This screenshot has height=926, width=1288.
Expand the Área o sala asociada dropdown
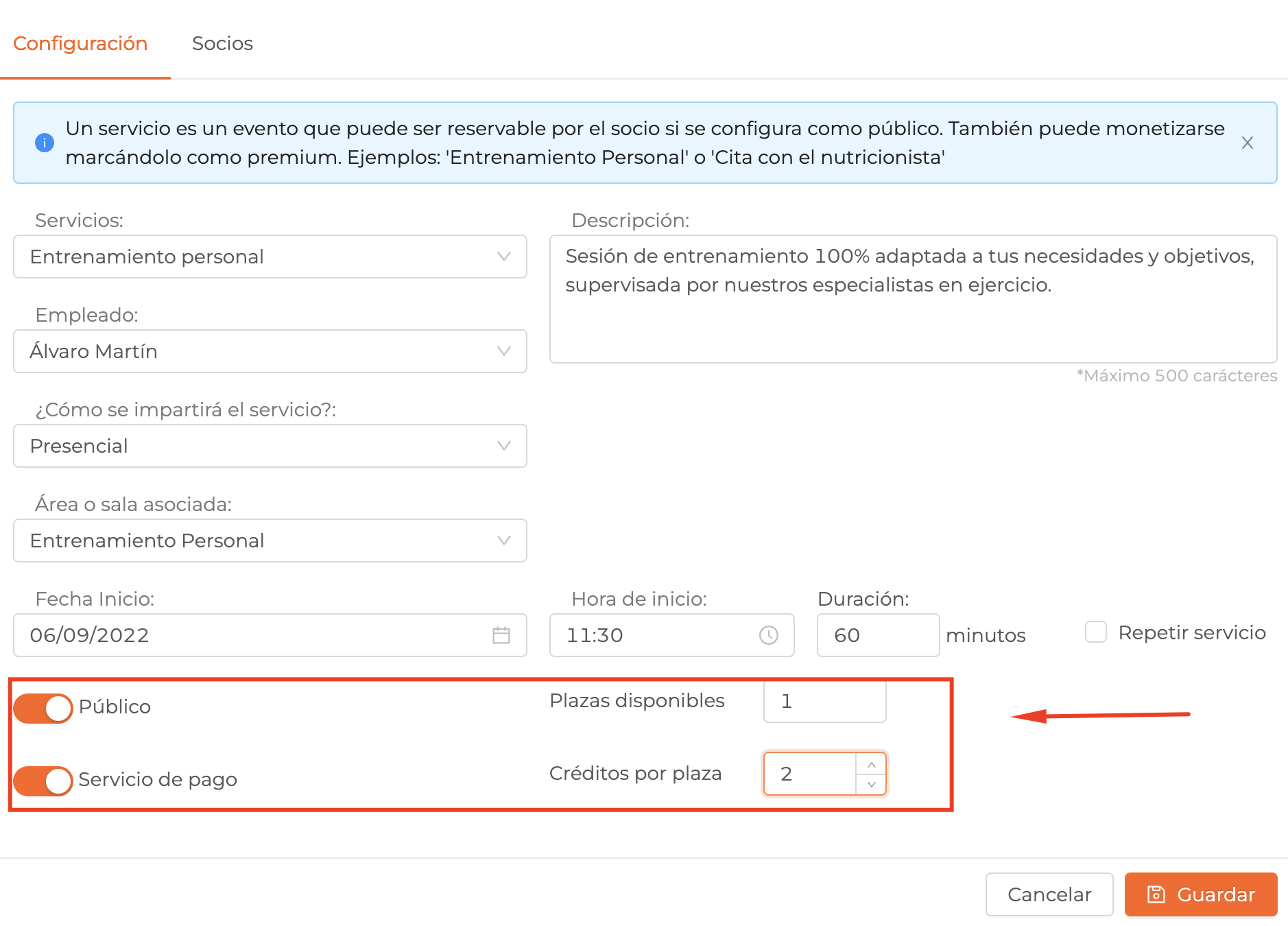tap(270, 541)
